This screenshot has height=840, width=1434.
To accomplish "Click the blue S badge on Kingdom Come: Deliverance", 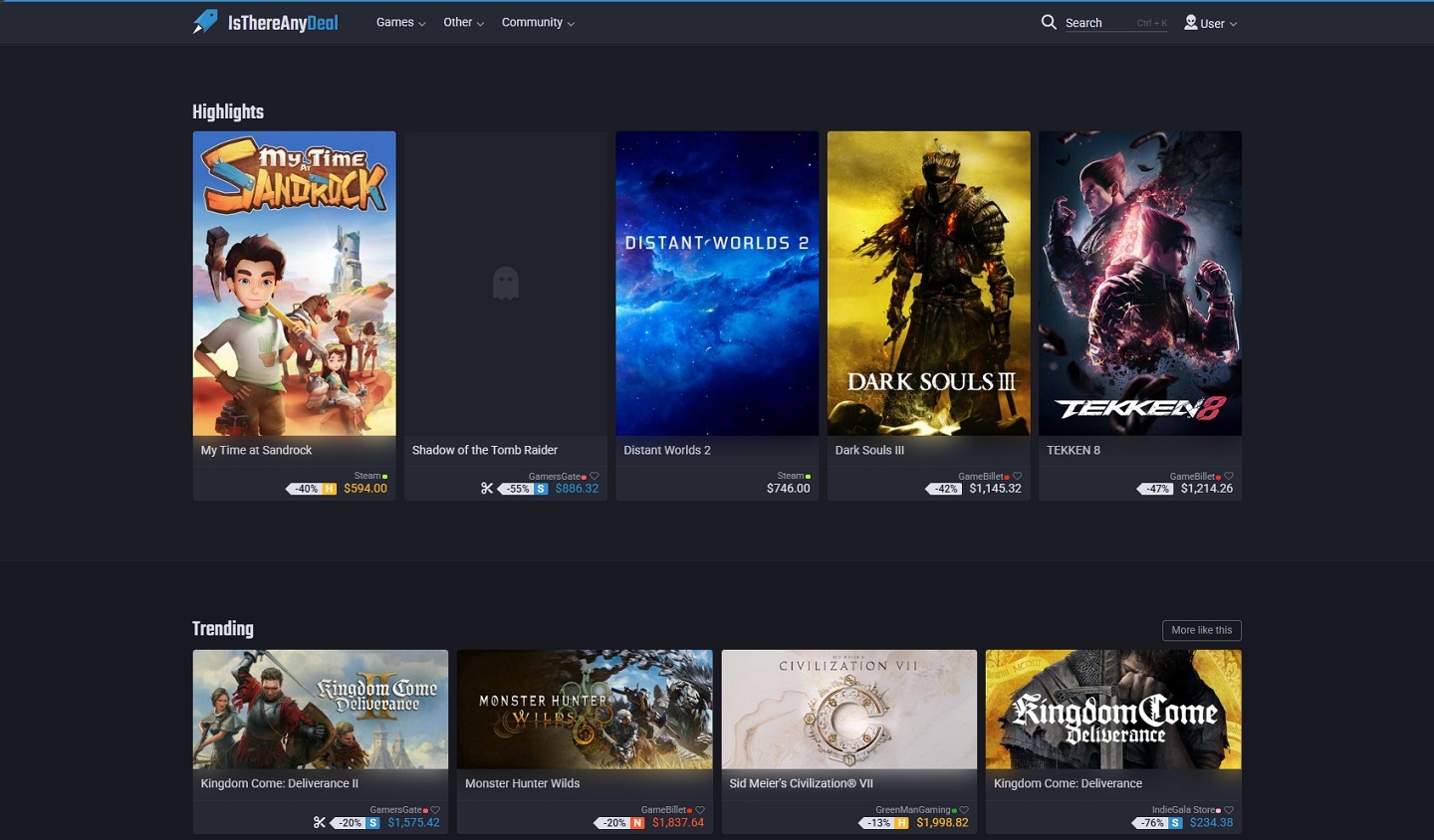I will coord(1176,823).
